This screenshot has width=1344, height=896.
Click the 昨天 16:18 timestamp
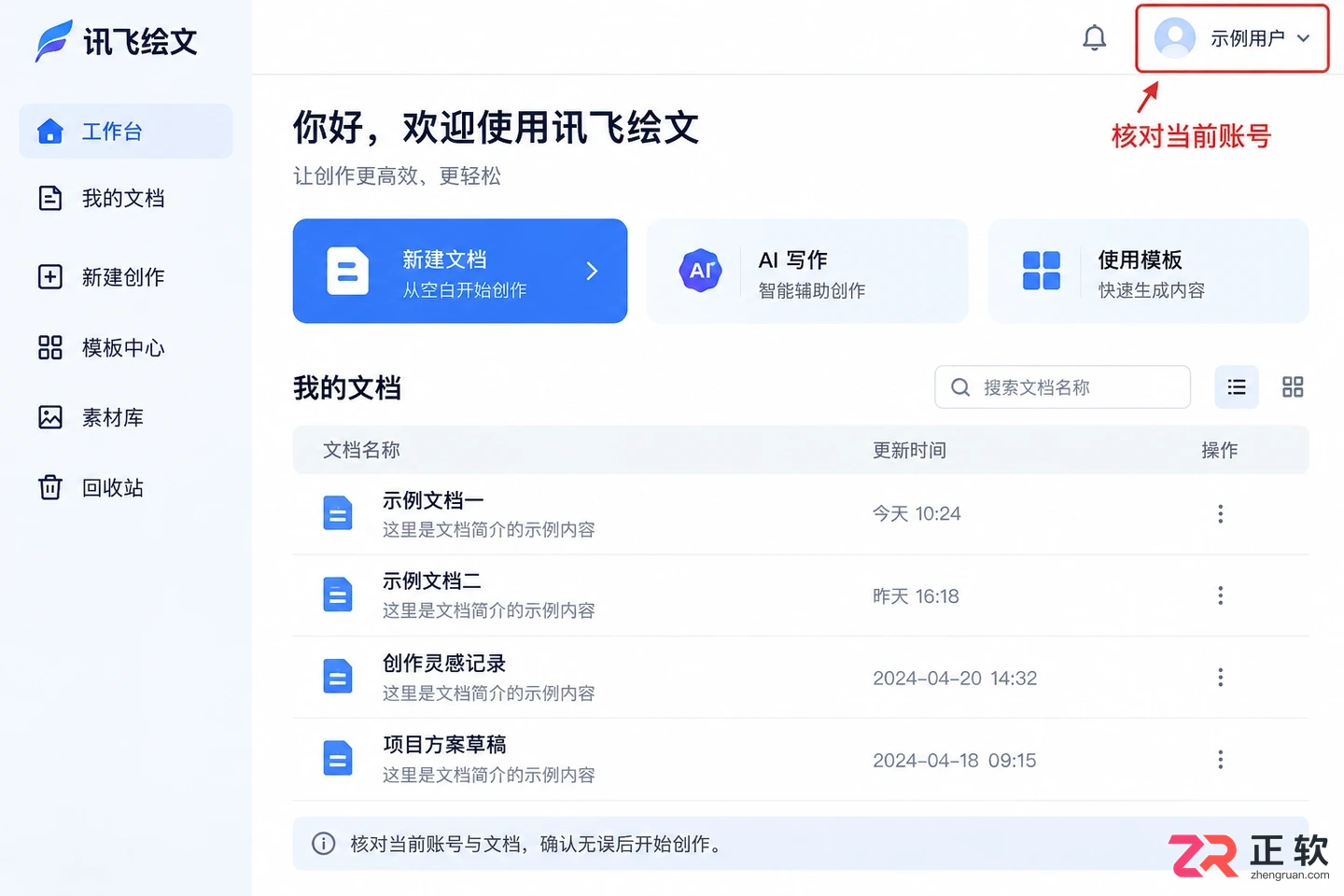coord(916,596)
